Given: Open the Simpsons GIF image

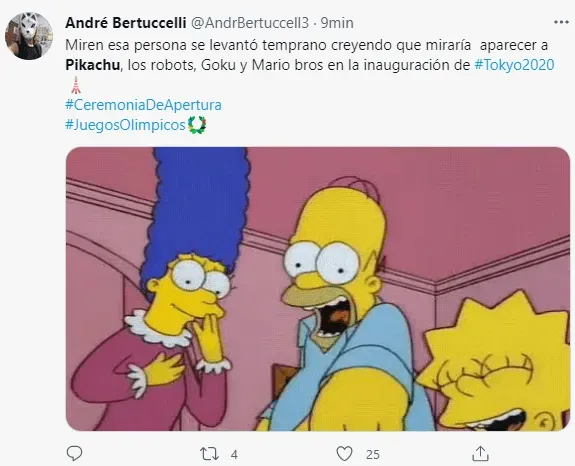Looking at the screenshot, I should tap(318, 289).
